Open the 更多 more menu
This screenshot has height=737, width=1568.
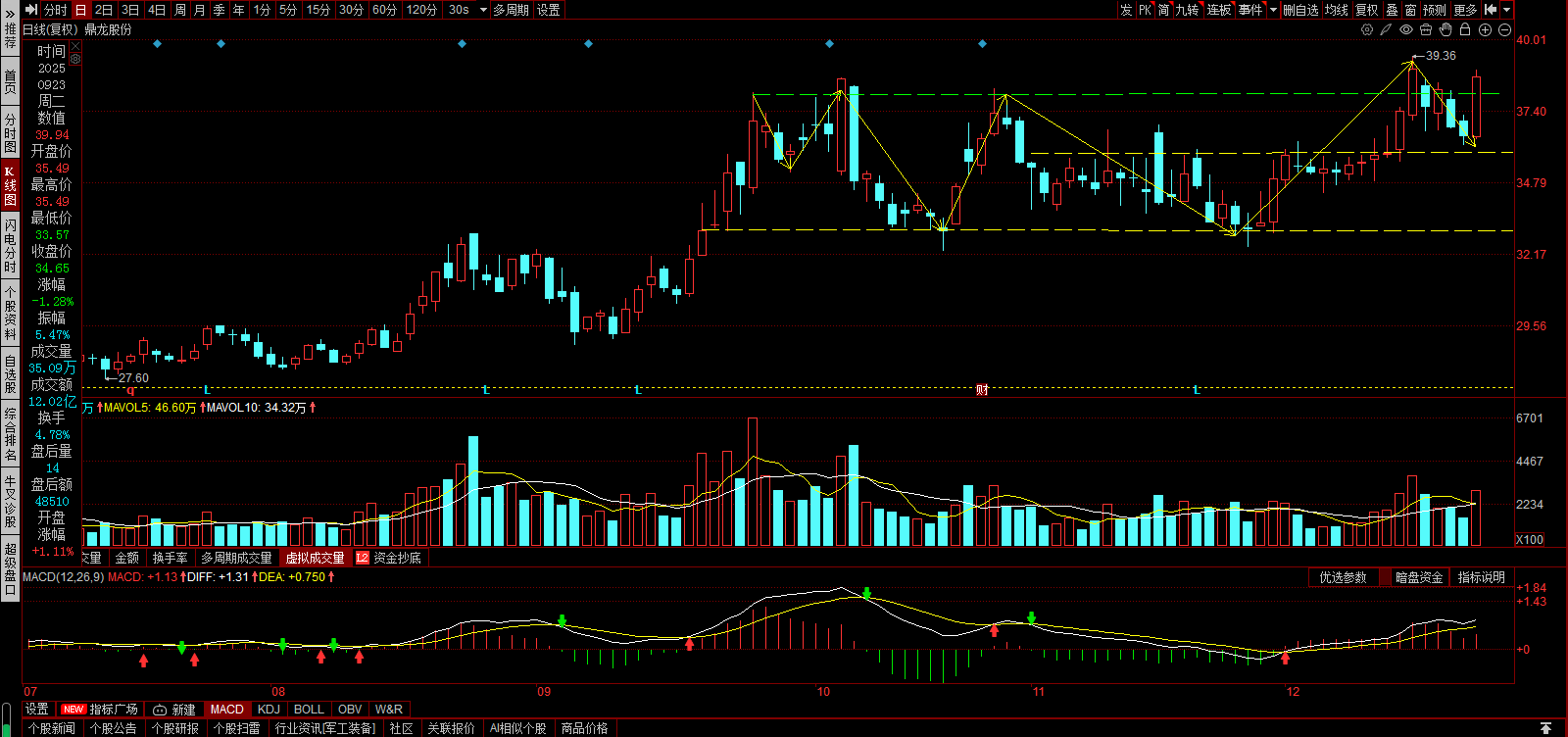(x=1465, y=10)
